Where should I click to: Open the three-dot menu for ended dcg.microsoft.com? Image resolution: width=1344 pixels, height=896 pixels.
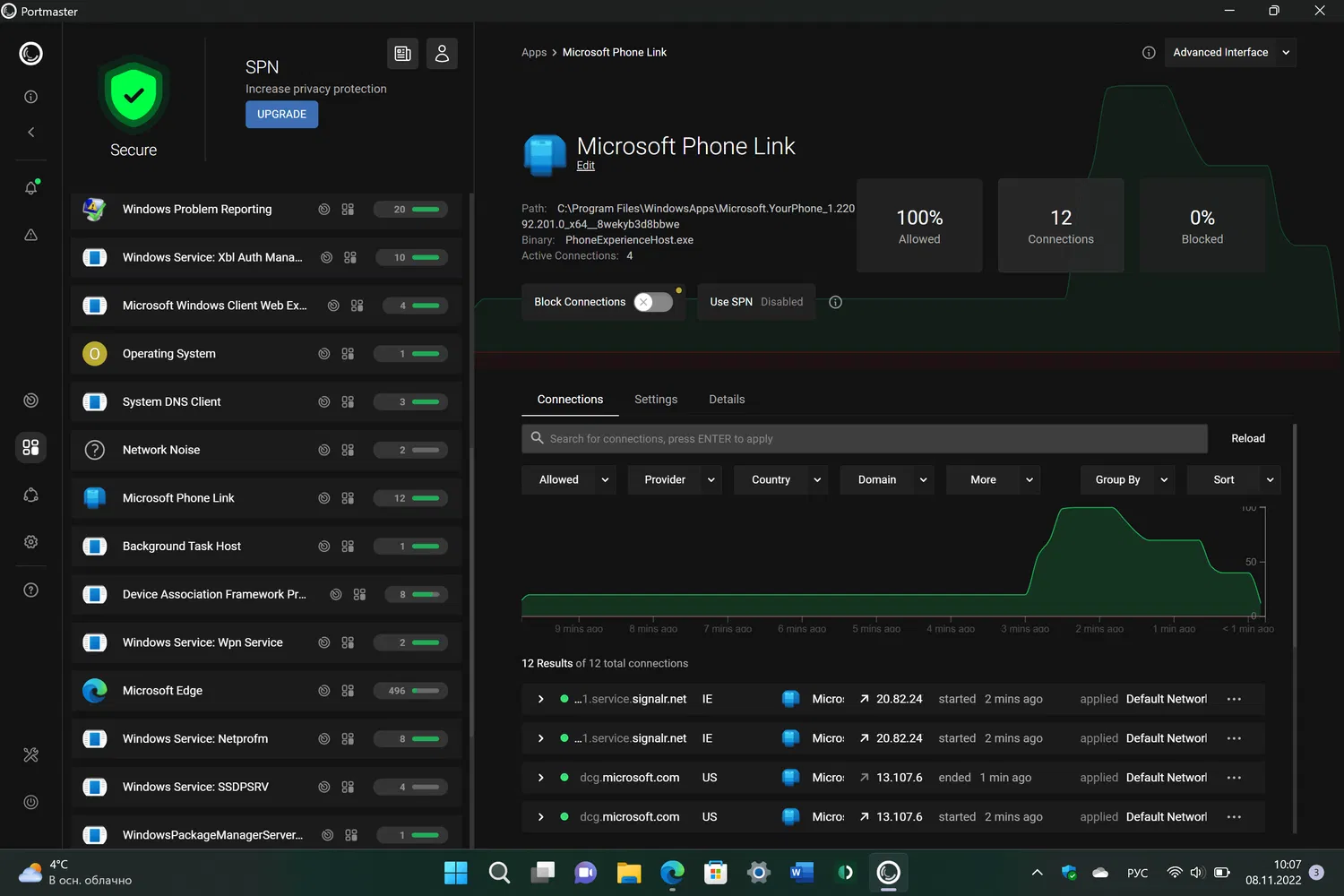(1234, 778)
